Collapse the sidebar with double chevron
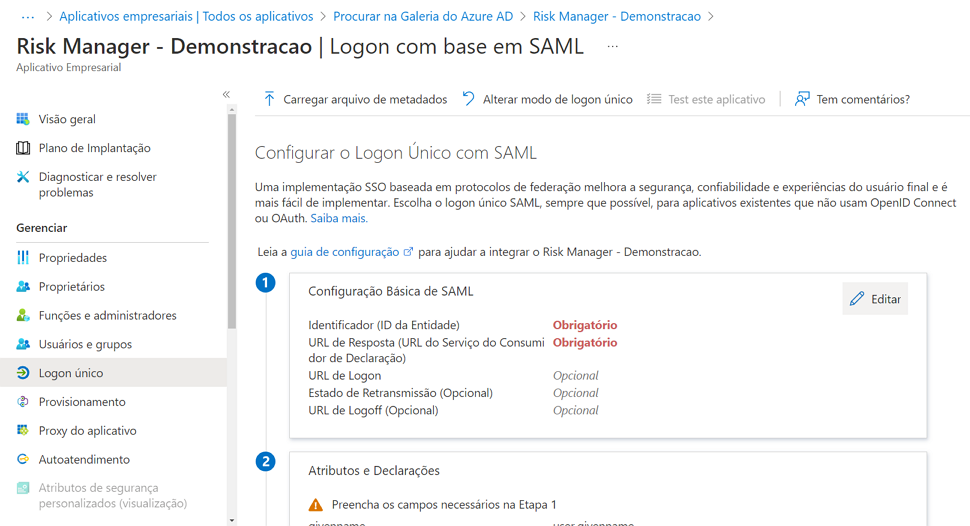The image size is (970, 526). click(226, 95)
